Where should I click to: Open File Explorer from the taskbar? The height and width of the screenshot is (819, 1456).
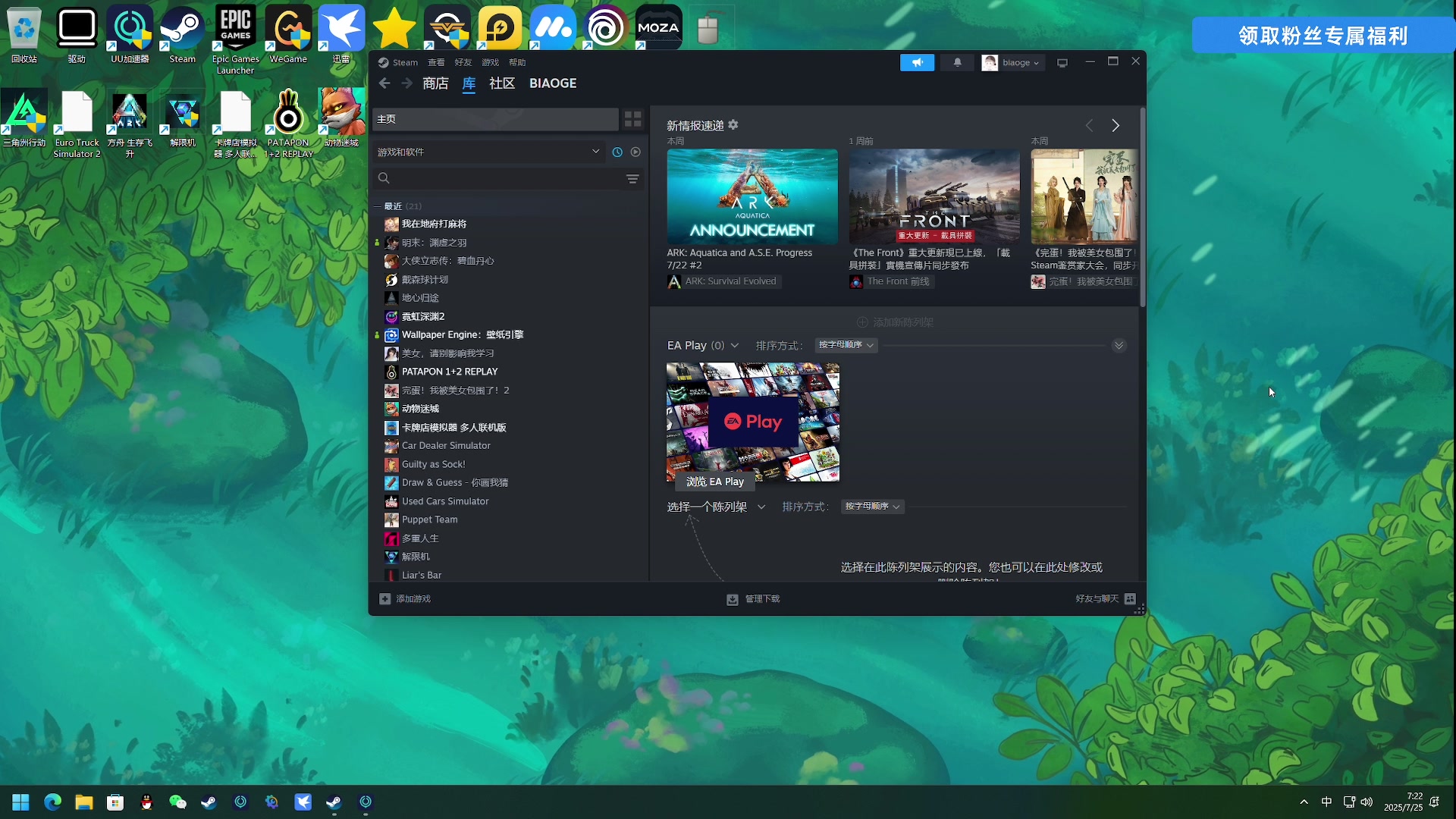tap(83, 802)
